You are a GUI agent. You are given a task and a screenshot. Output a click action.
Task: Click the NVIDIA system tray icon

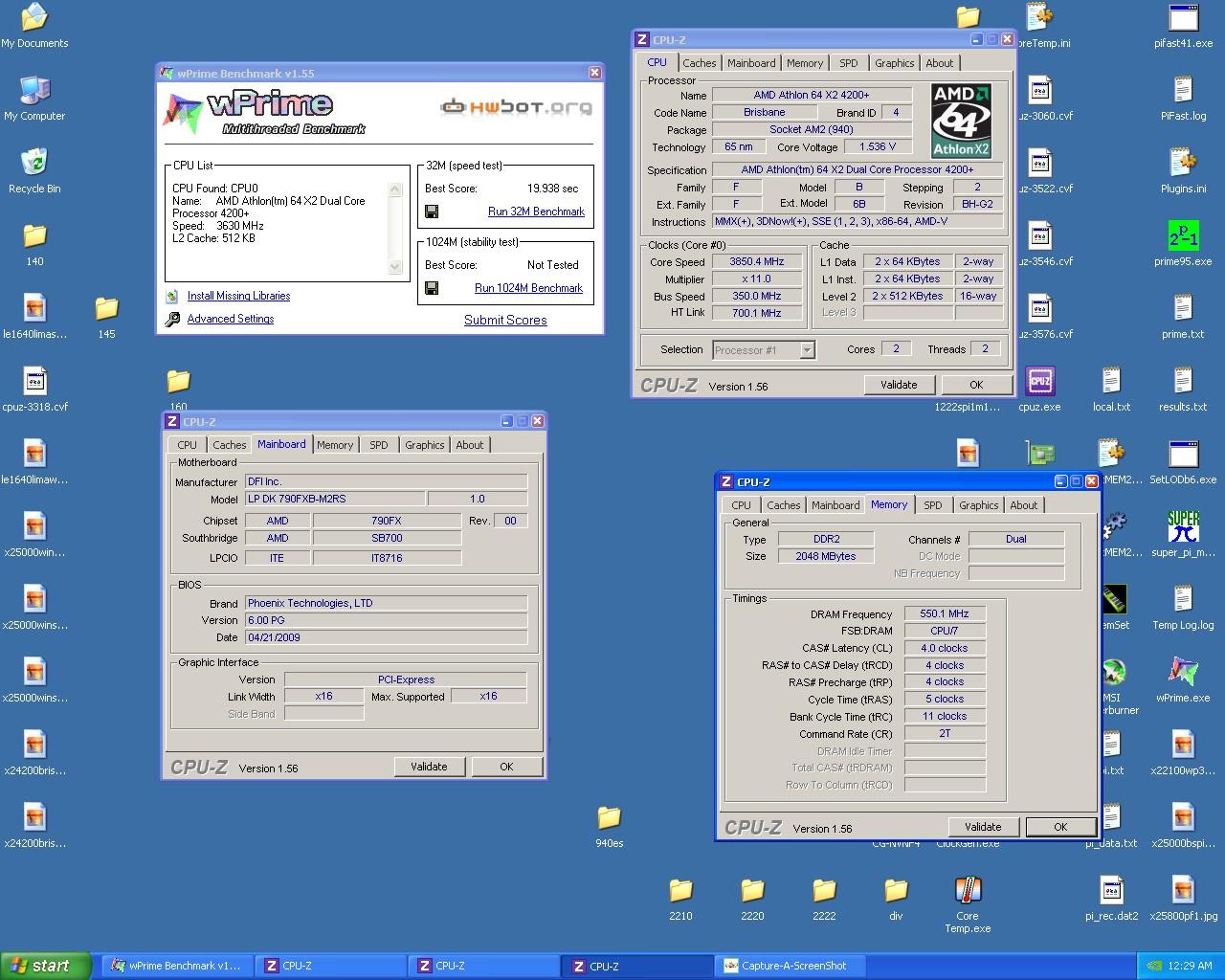pyautogui.click(x=1152, y=966)
